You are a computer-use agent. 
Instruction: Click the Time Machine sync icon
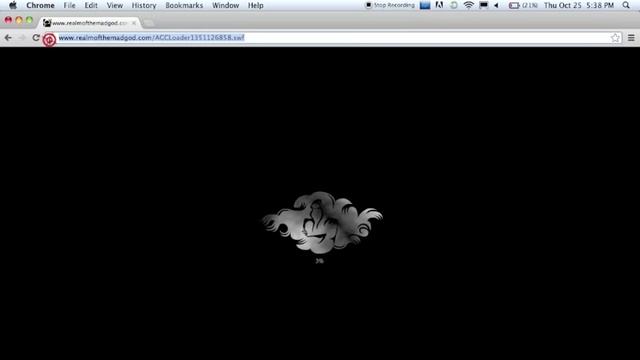tap(453, 5)
